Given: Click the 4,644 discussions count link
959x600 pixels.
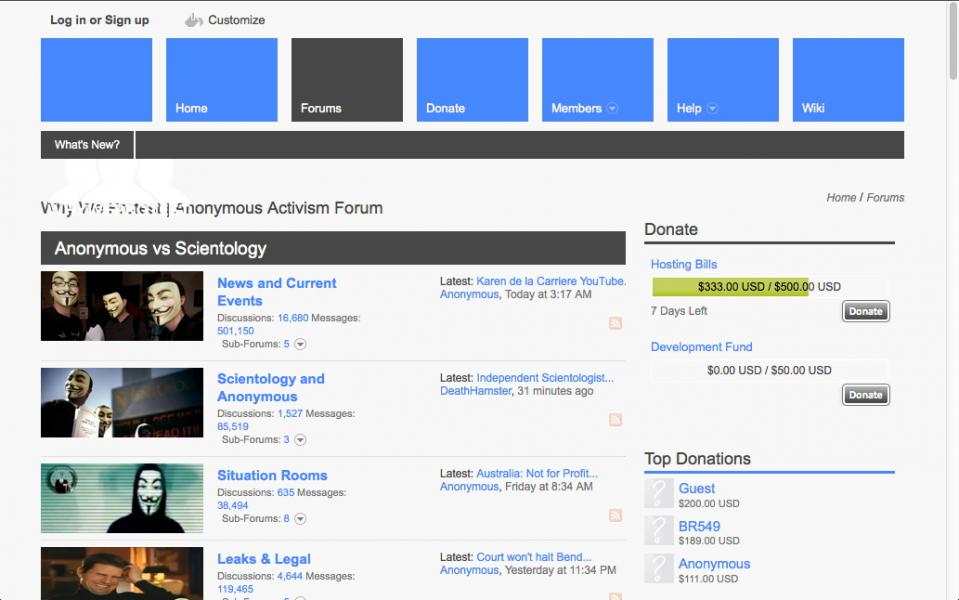Looking at the screenshot, I should 290,576.
